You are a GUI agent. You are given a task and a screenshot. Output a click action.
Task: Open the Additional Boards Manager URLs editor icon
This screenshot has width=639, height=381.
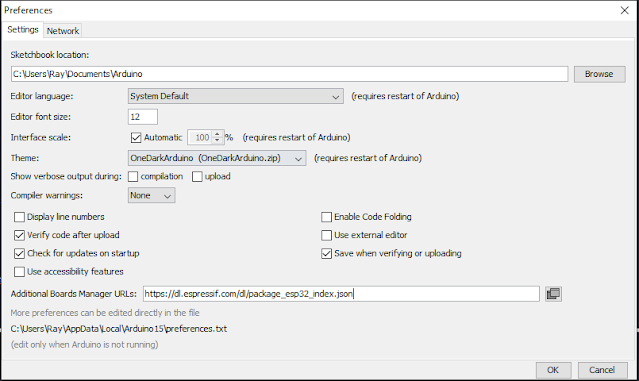pyautogui.click(x=553, y=294)
